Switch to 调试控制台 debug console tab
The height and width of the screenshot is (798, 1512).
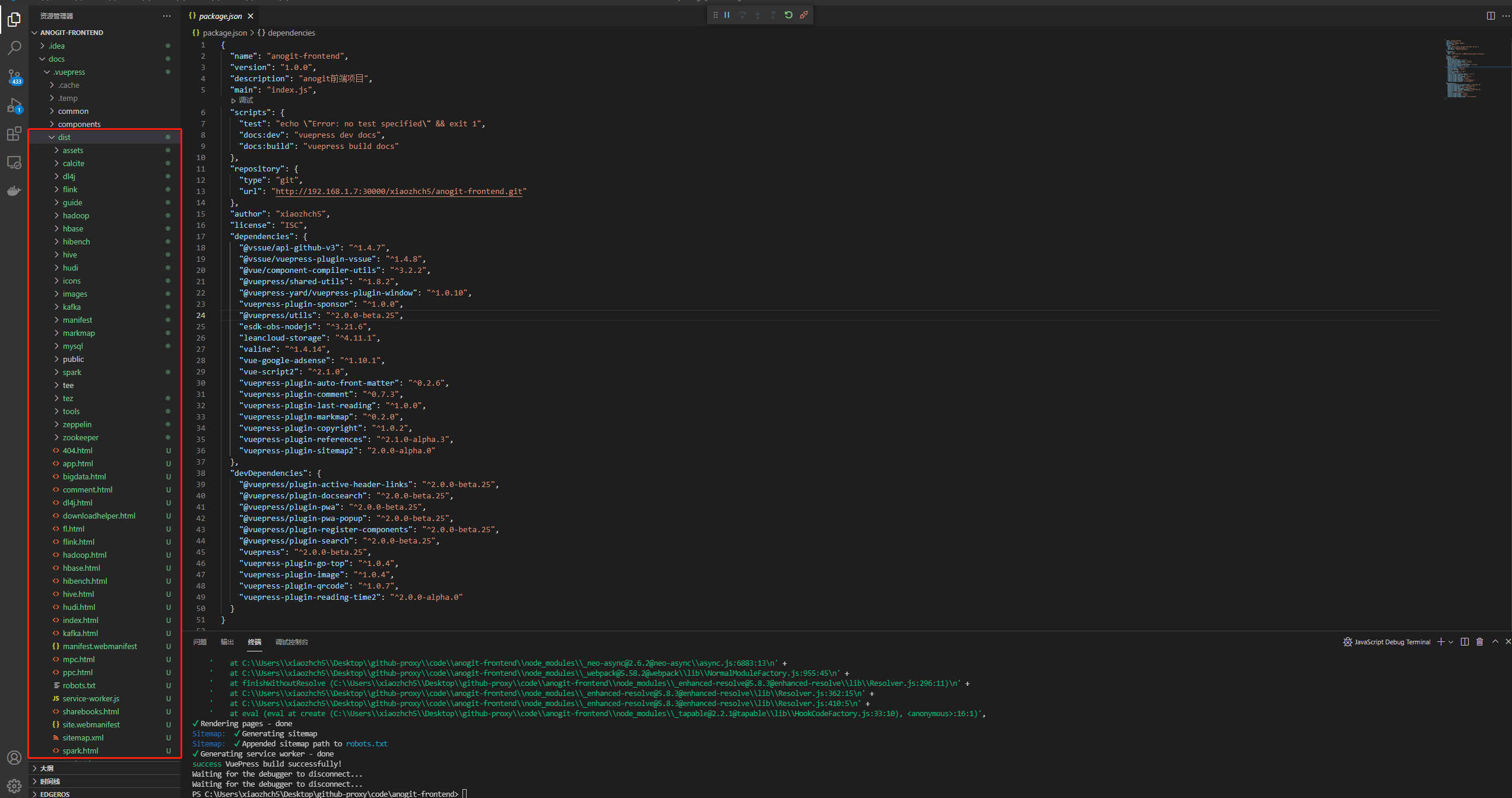pos(291,642)
